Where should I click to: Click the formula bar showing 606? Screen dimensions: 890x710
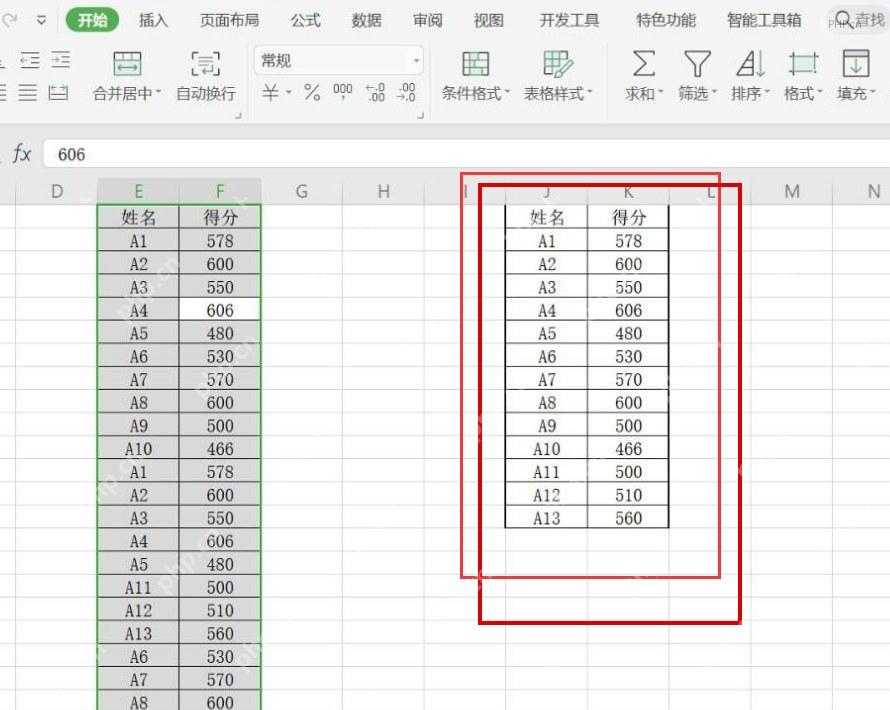pyautogui.click(x=467, y=154)
